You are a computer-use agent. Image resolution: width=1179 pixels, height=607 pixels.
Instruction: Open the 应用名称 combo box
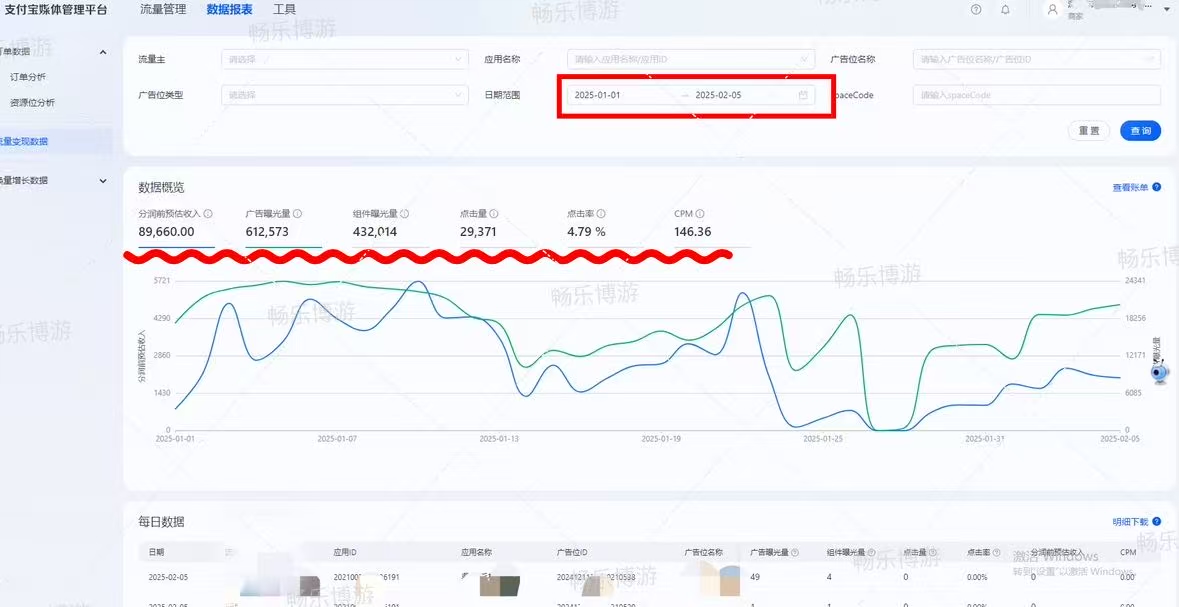click(691, 59)
